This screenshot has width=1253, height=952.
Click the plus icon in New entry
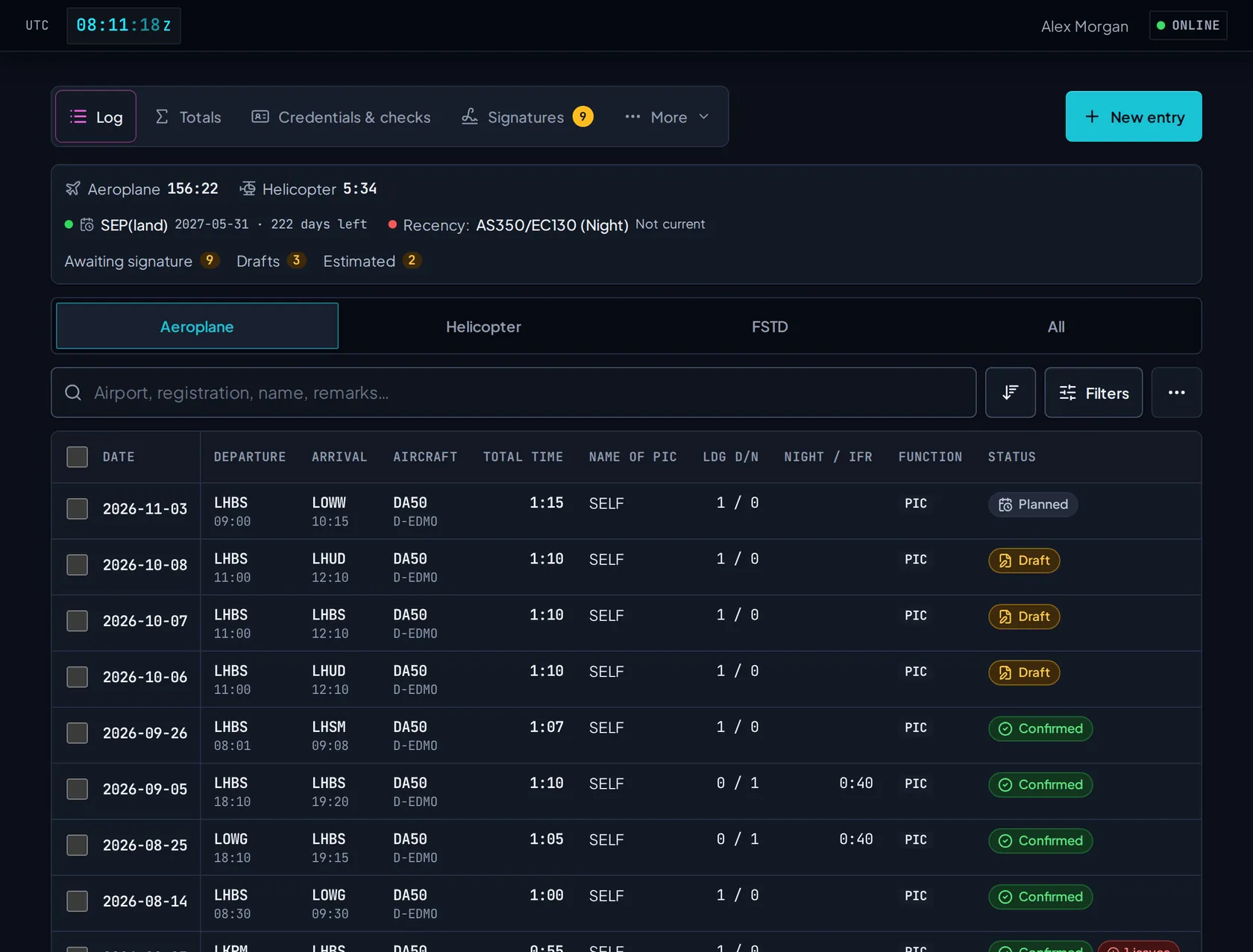[1092, 116]
